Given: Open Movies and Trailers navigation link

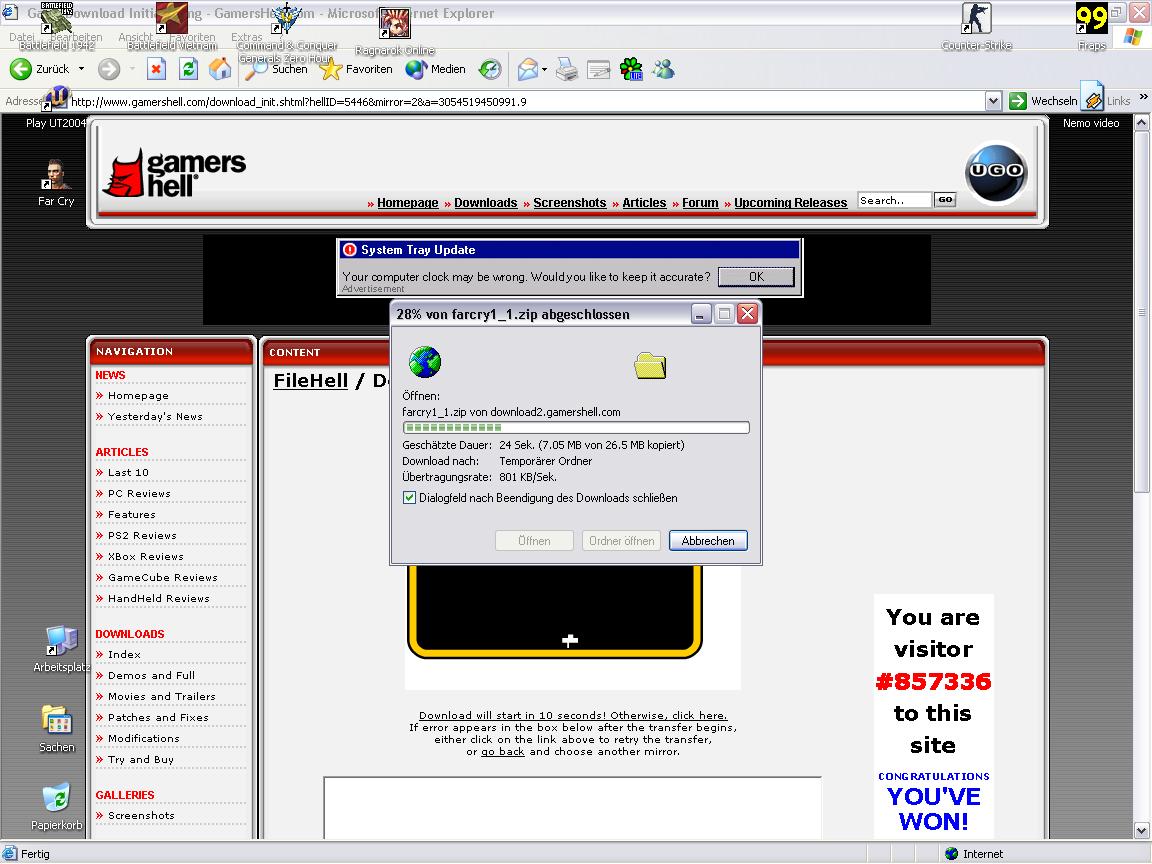Looking at the screenshot, I should point(162,696).
